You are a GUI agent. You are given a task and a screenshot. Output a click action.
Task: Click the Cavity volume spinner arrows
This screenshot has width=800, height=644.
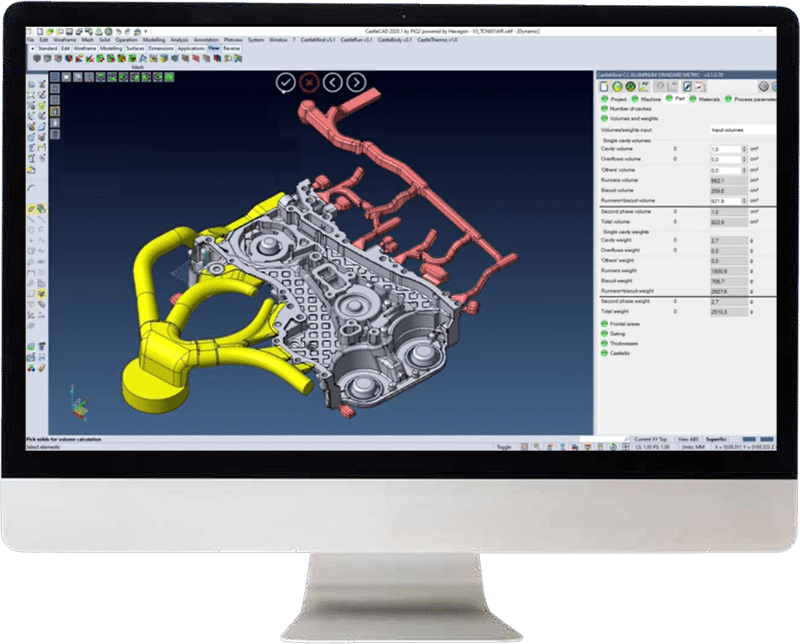(744, 149)
